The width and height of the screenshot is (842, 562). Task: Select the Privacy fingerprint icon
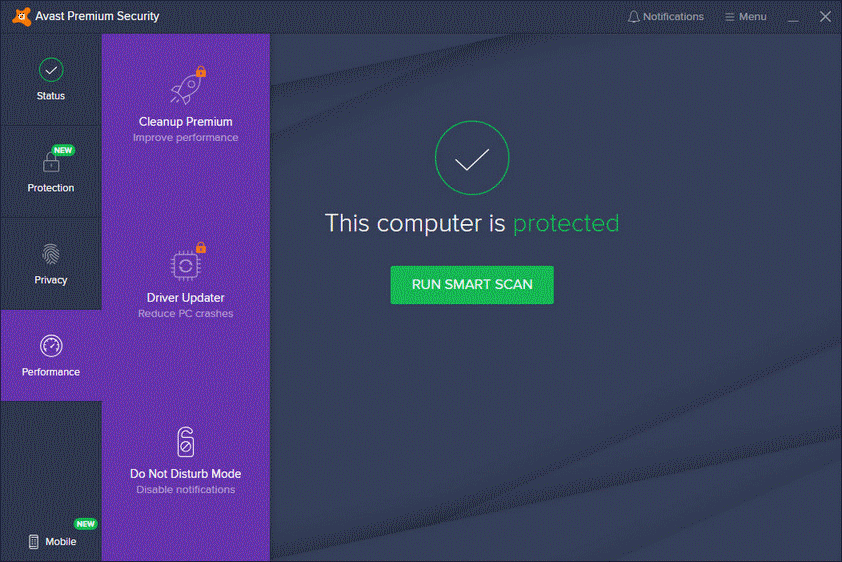pyautogui.click(x=51, y=254)
